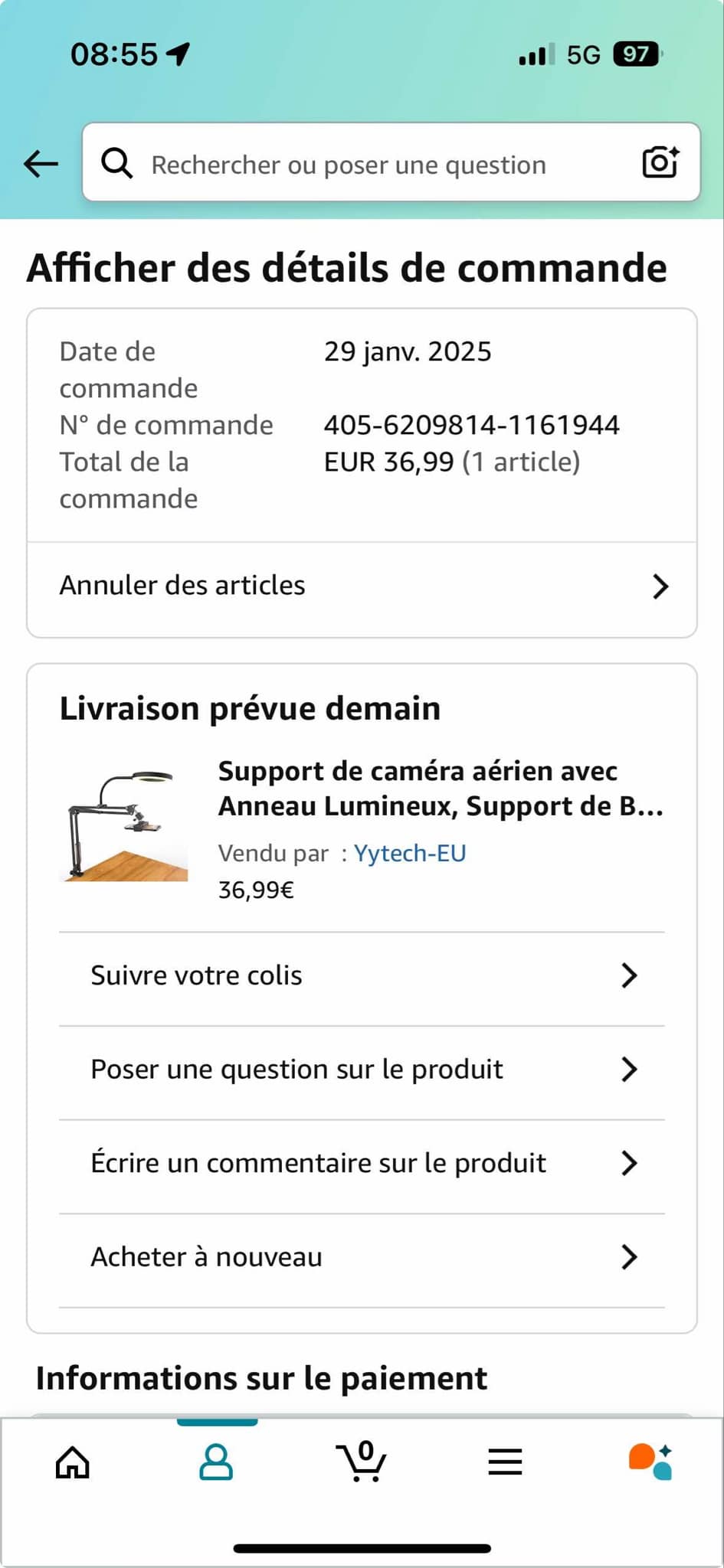Expand the Acheter à nouveau chevron
The width and height of the screenshot is (724, 1568).
pos(629,1257)
